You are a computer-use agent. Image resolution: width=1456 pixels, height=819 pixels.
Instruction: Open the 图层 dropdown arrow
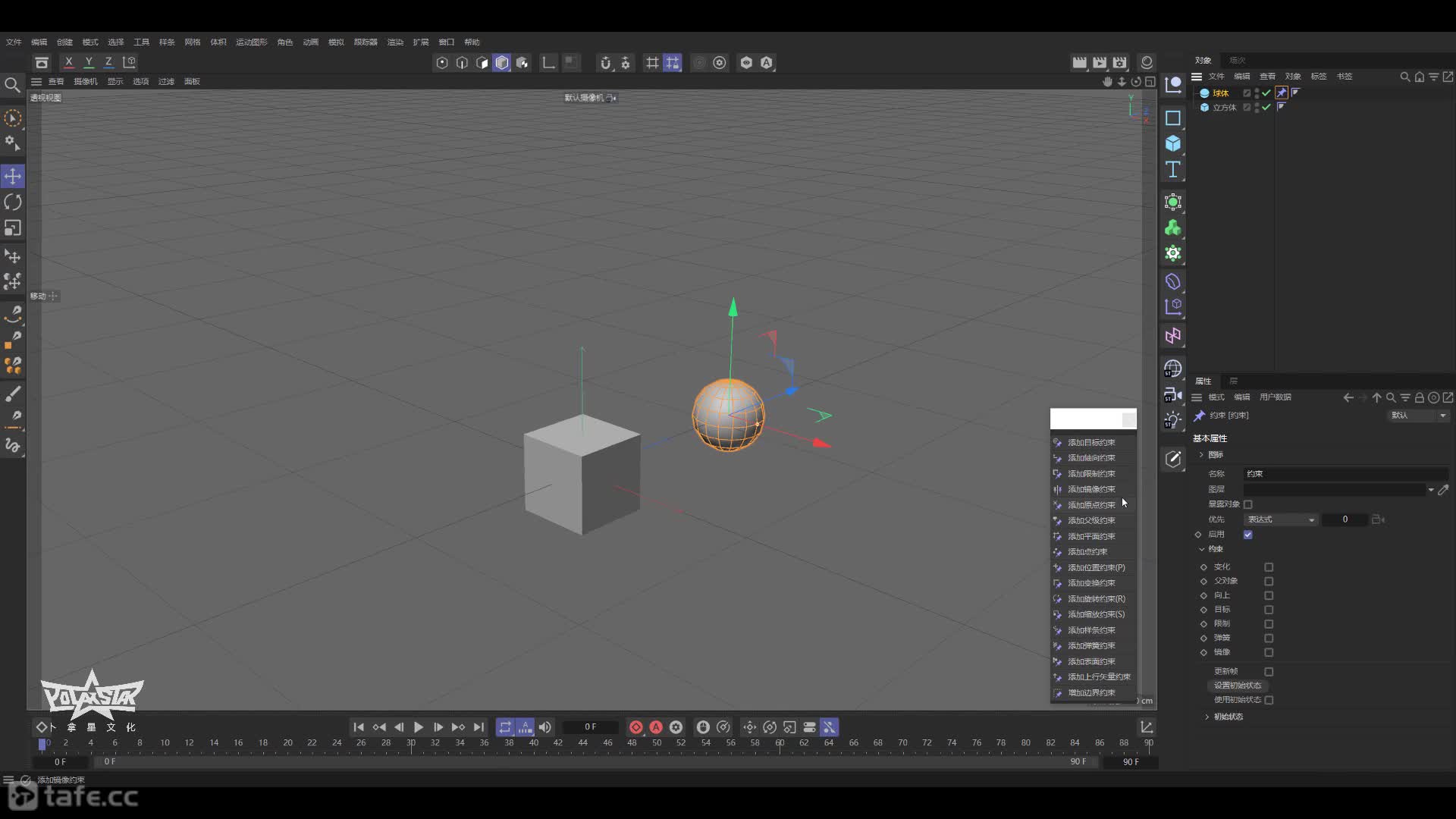(x=1431, y=490)
